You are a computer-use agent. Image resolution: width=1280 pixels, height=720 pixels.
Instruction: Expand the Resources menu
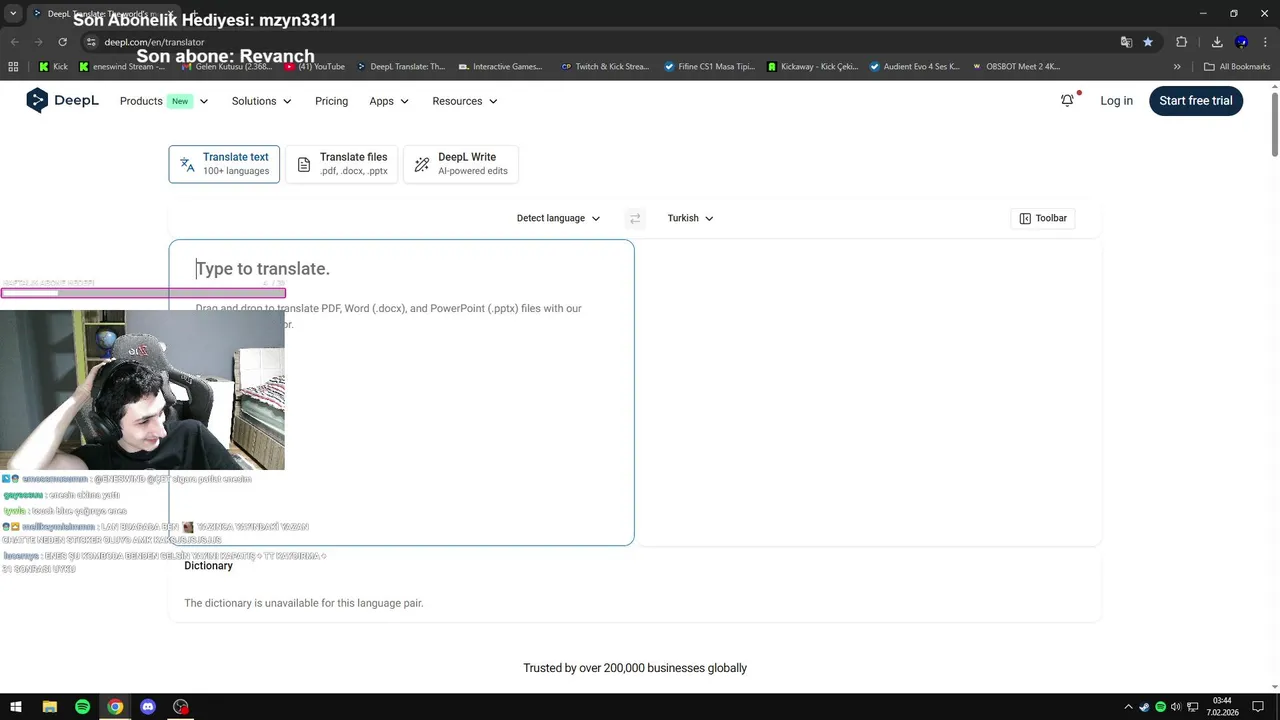[465, 101]
